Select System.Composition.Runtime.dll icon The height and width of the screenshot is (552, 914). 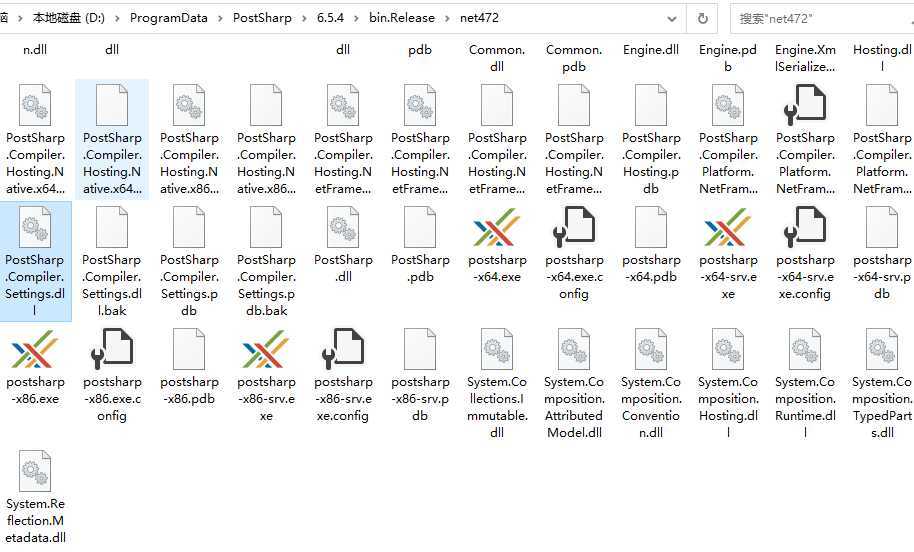pyautogui.click(x=804, y=349)
